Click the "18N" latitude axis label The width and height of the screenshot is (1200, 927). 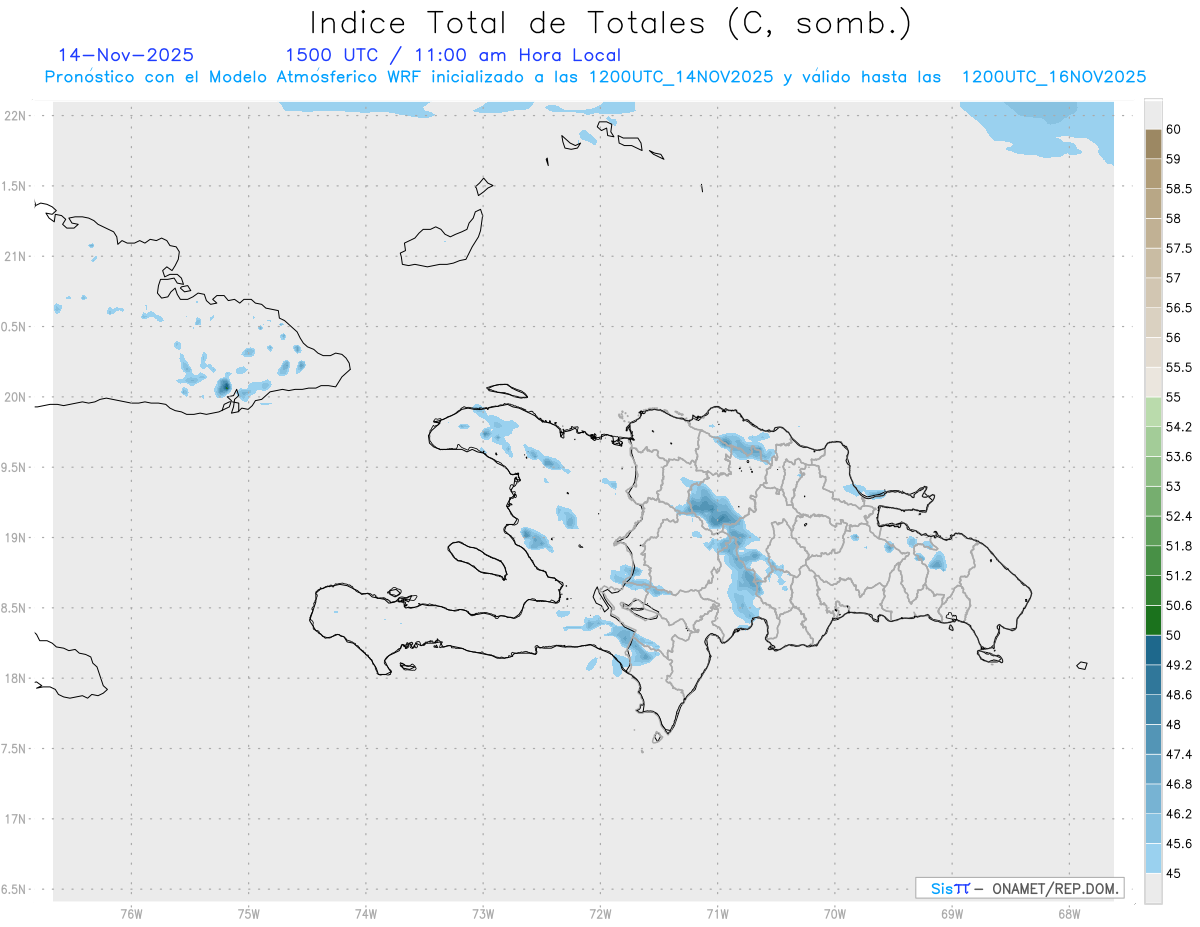pos(15,678)
